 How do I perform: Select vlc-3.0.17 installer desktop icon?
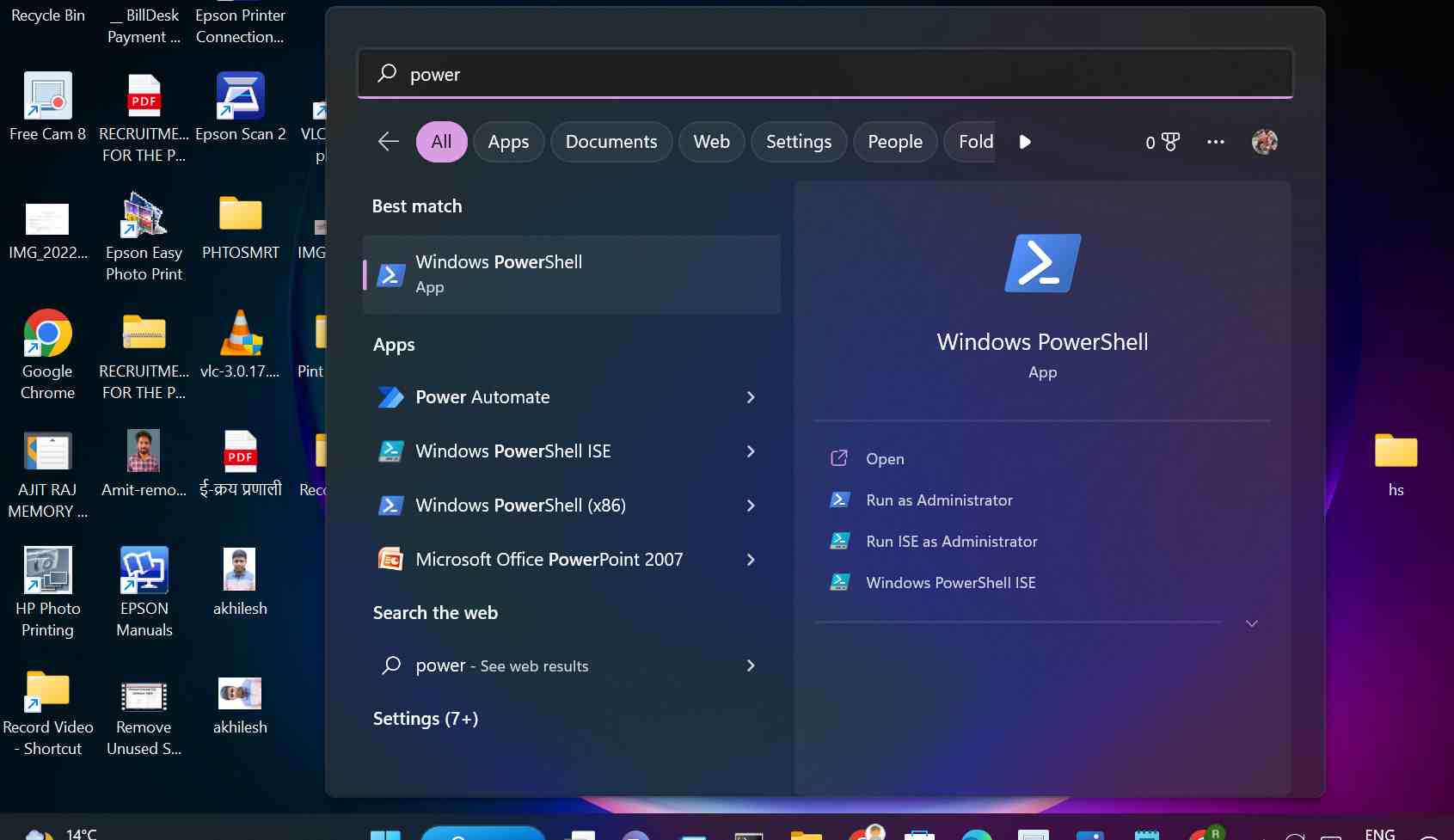tap(240, 344)
